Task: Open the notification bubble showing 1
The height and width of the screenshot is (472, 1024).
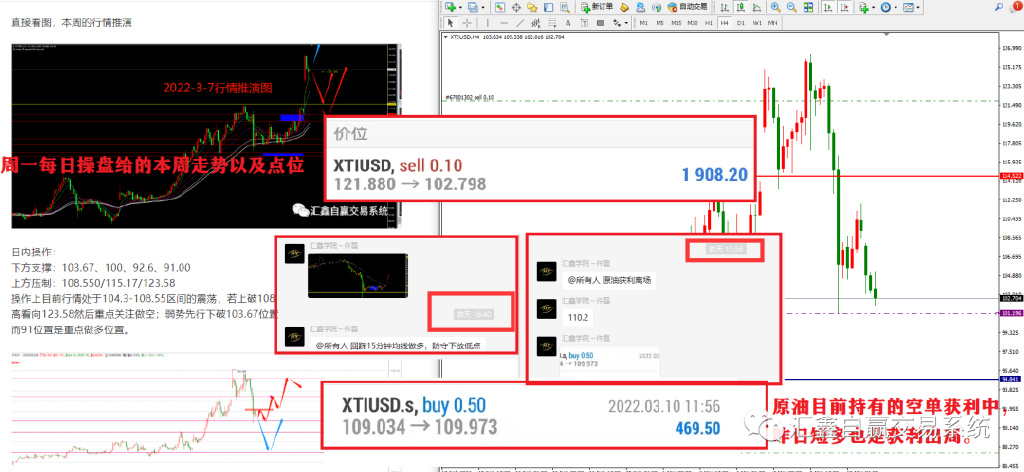Action: 1015,7
